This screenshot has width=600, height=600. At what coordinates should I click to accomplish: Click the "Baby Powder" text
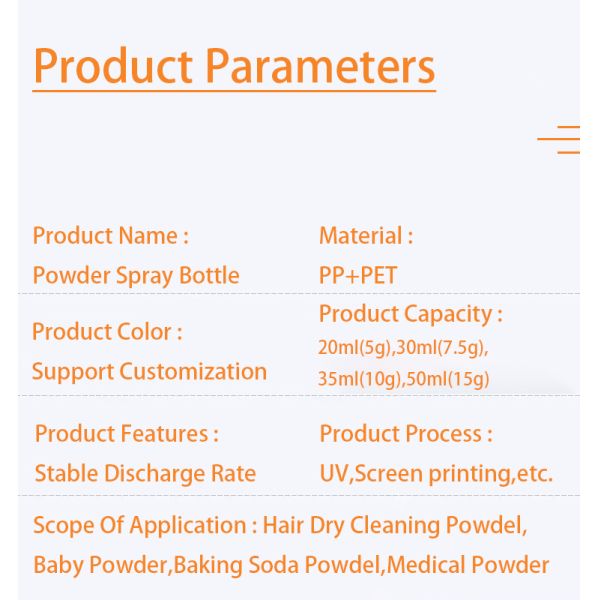[100, 565]
